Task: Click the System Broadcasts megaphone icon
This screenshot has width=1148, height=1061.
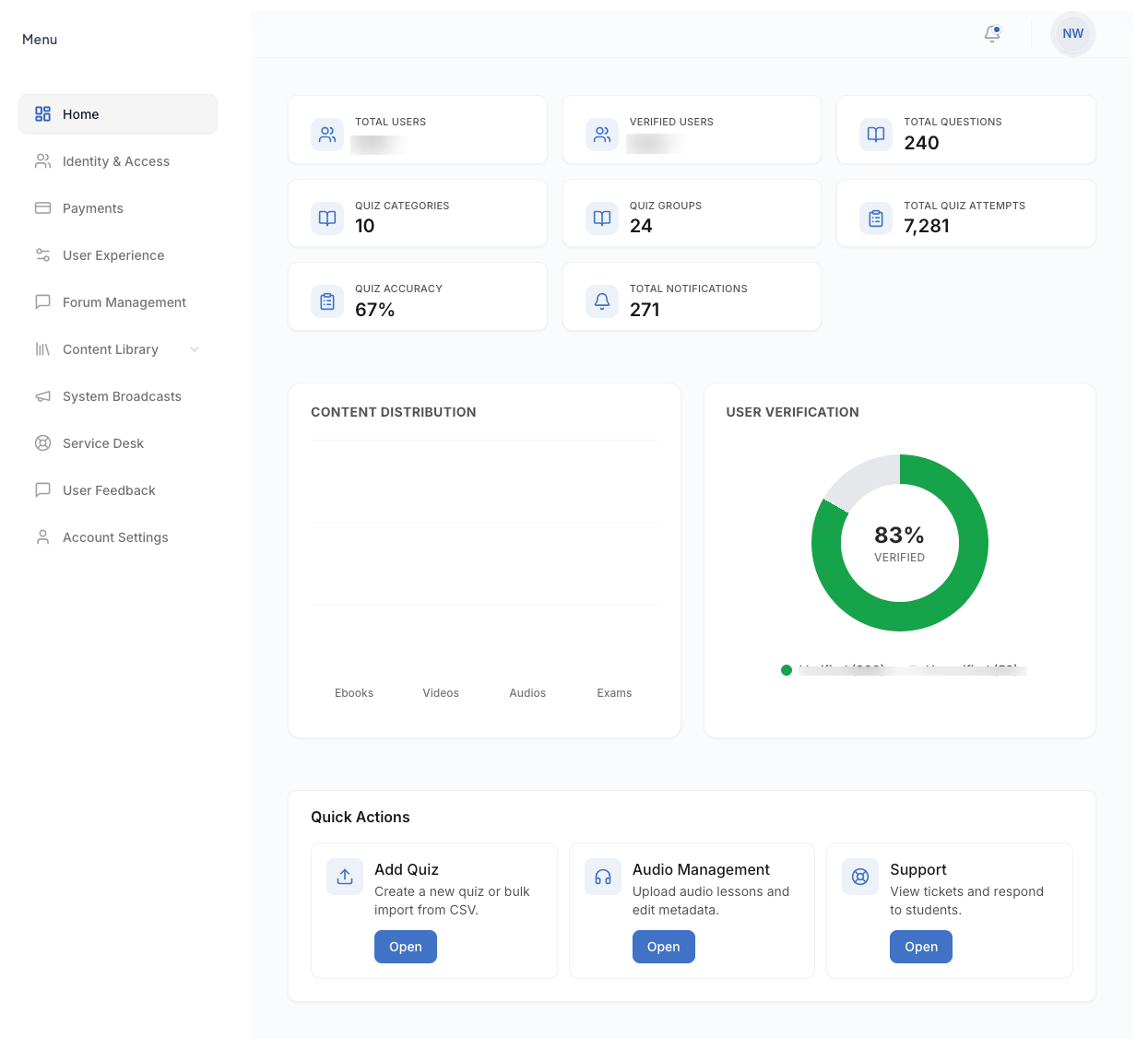Action: tap(42, 396)
